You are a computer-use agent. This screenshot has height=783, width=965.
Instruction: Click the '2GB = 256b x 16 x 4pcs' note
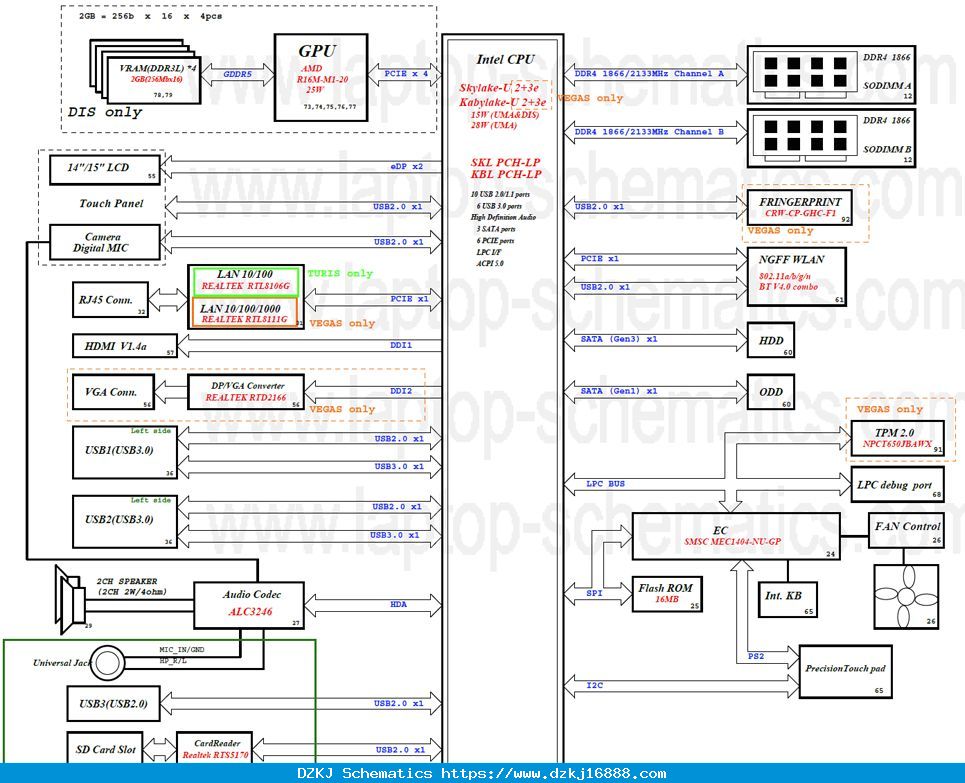(x=150, y=16)
